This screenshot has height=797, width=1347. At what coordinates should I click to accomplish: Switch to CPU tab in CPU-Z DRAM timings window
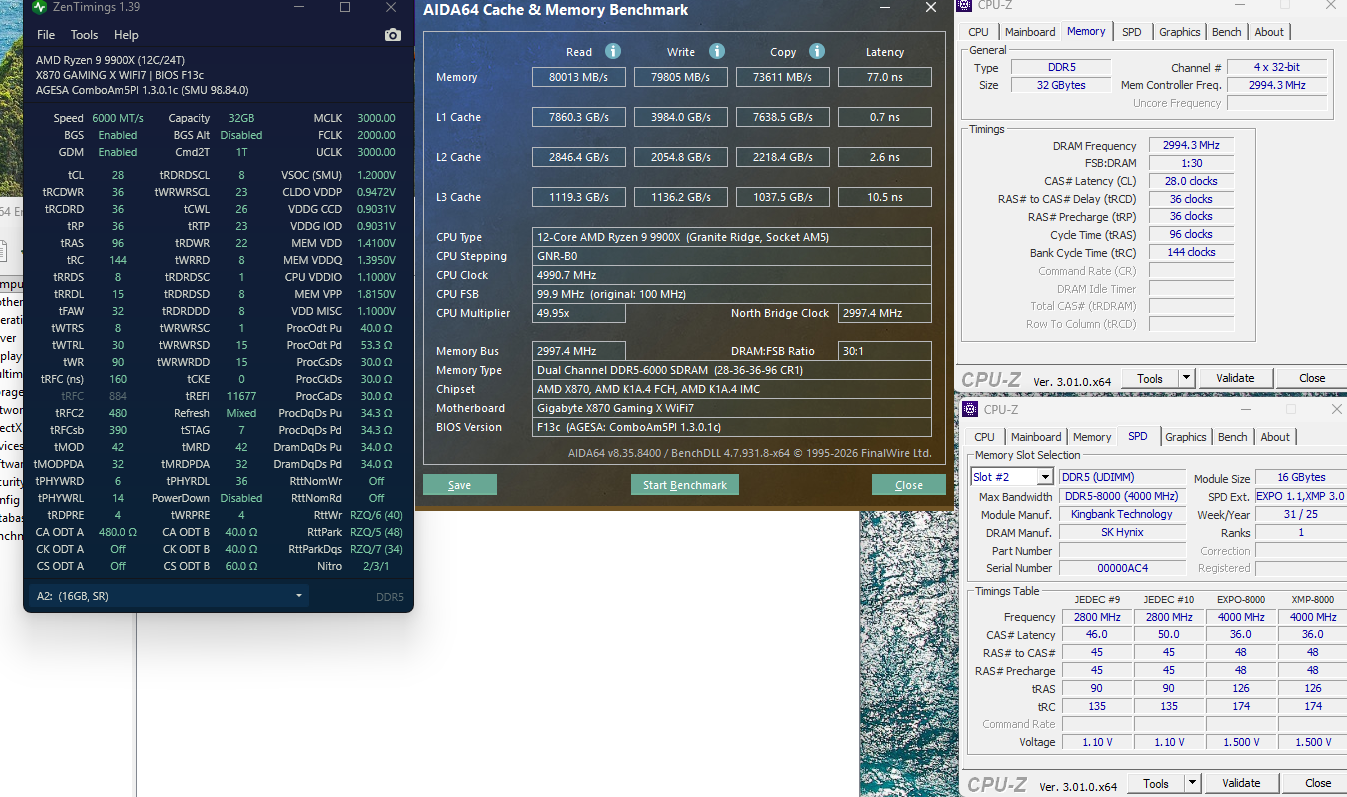pyautogui.click(x=979, y=32)
